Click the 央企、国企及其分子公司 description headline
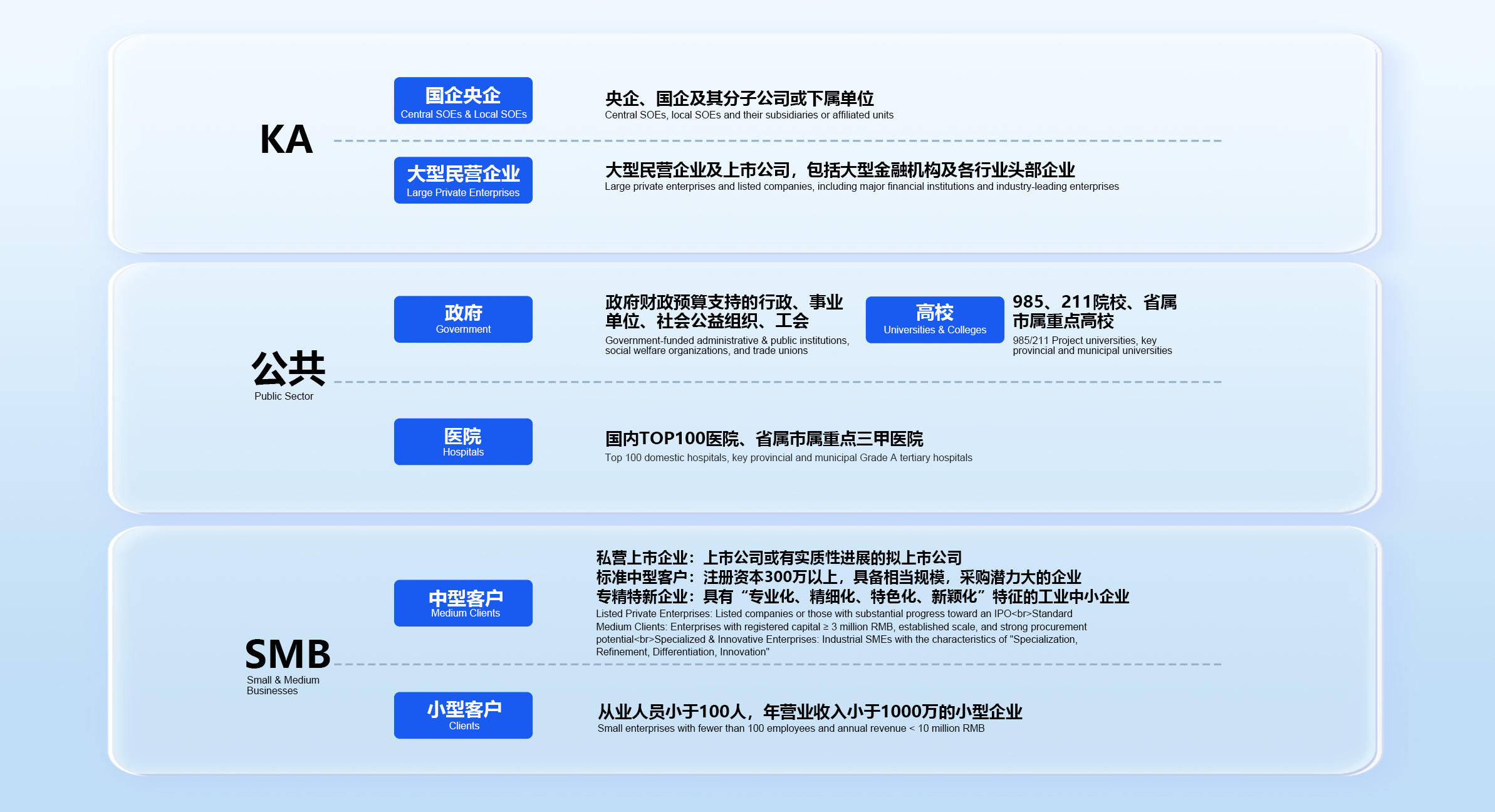The height and width of the screenshot is (812, 1495). point(739,98)
